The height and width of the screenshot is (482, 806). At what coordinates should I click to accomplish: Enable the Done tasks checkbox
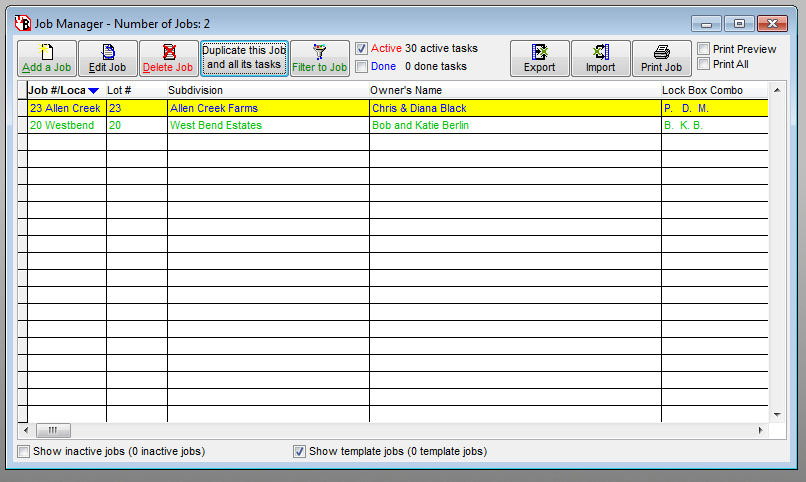point(362,67)
